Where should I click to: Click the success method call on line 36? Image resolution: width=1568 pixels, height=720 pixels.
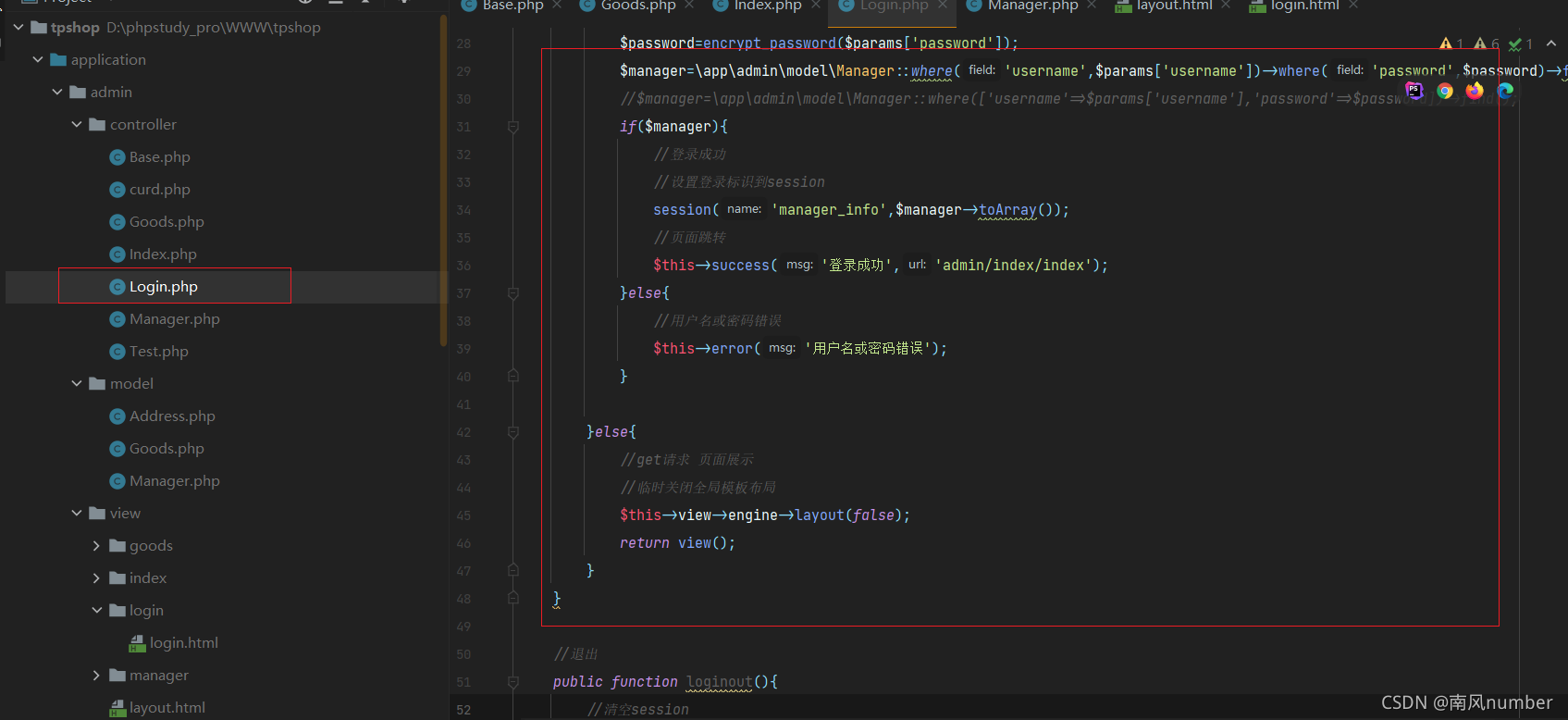coord(740,266)
